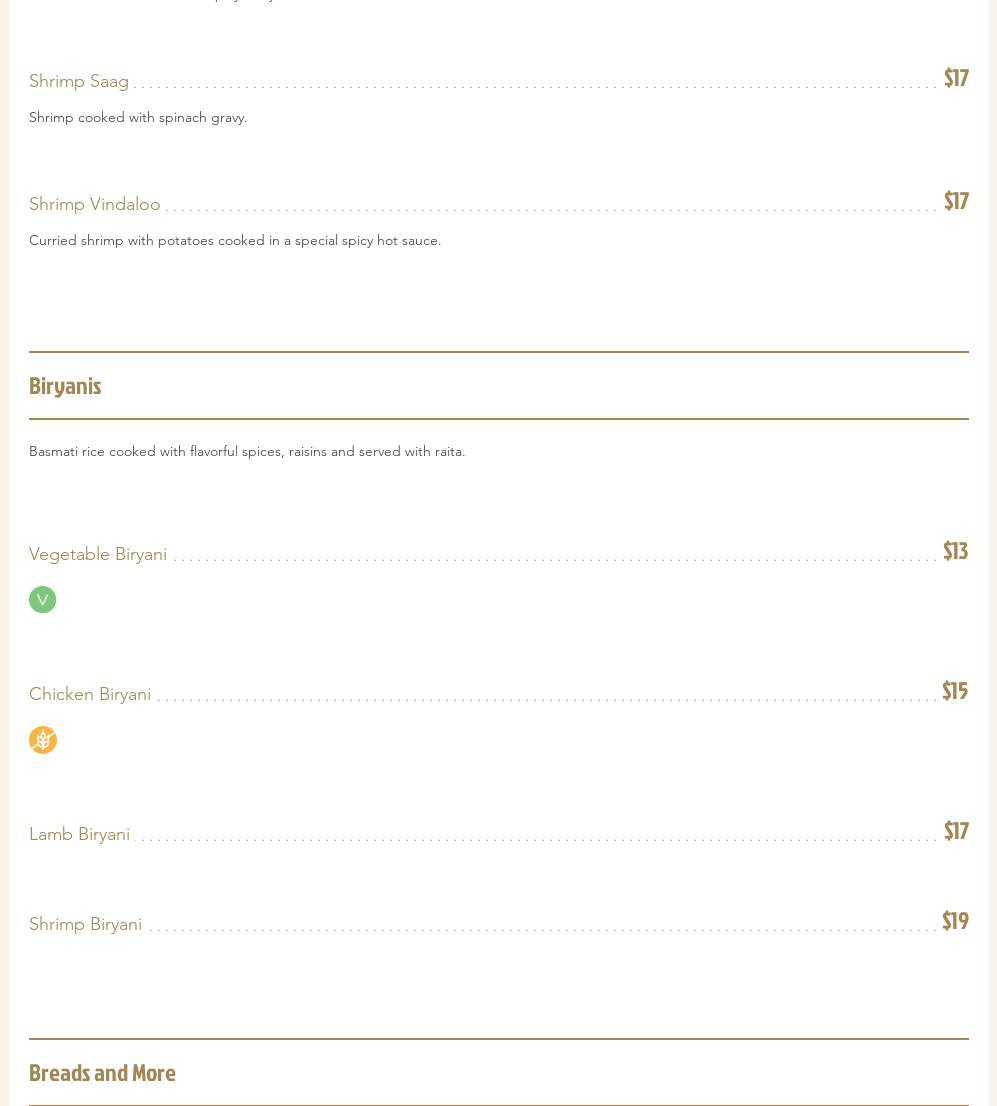Click the Biryanis section heading
Image resolution: width=997 pixels, height=1106 pixels.
[65, 386]
